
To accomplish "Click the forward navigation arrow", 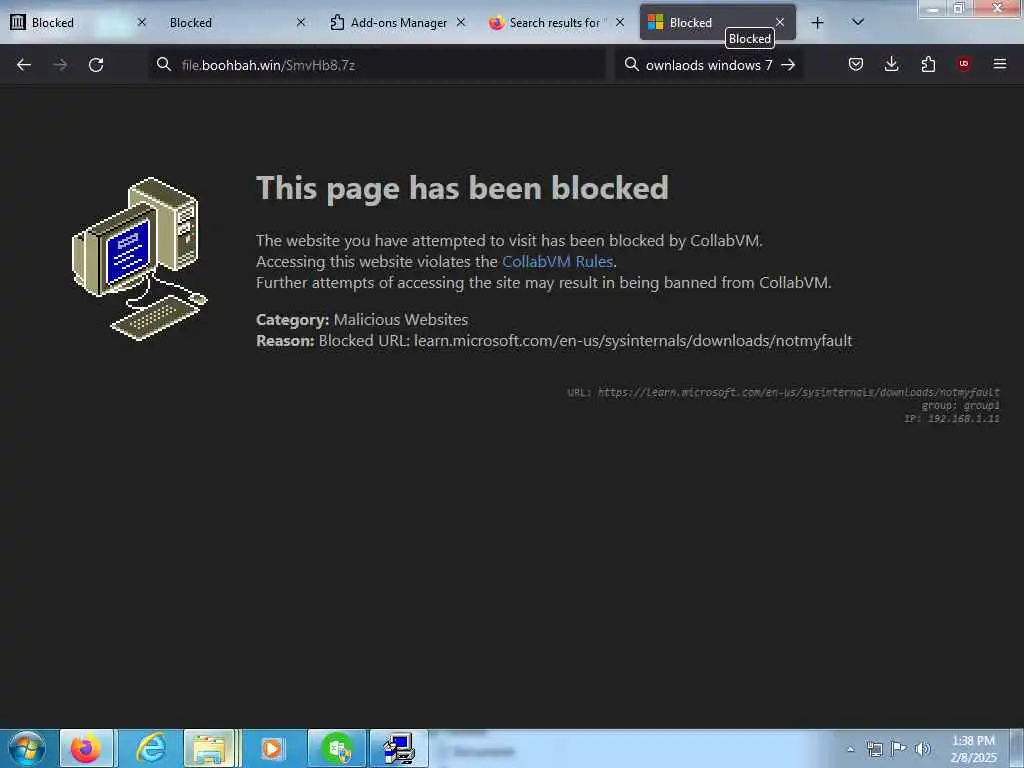I will [60, 65].
